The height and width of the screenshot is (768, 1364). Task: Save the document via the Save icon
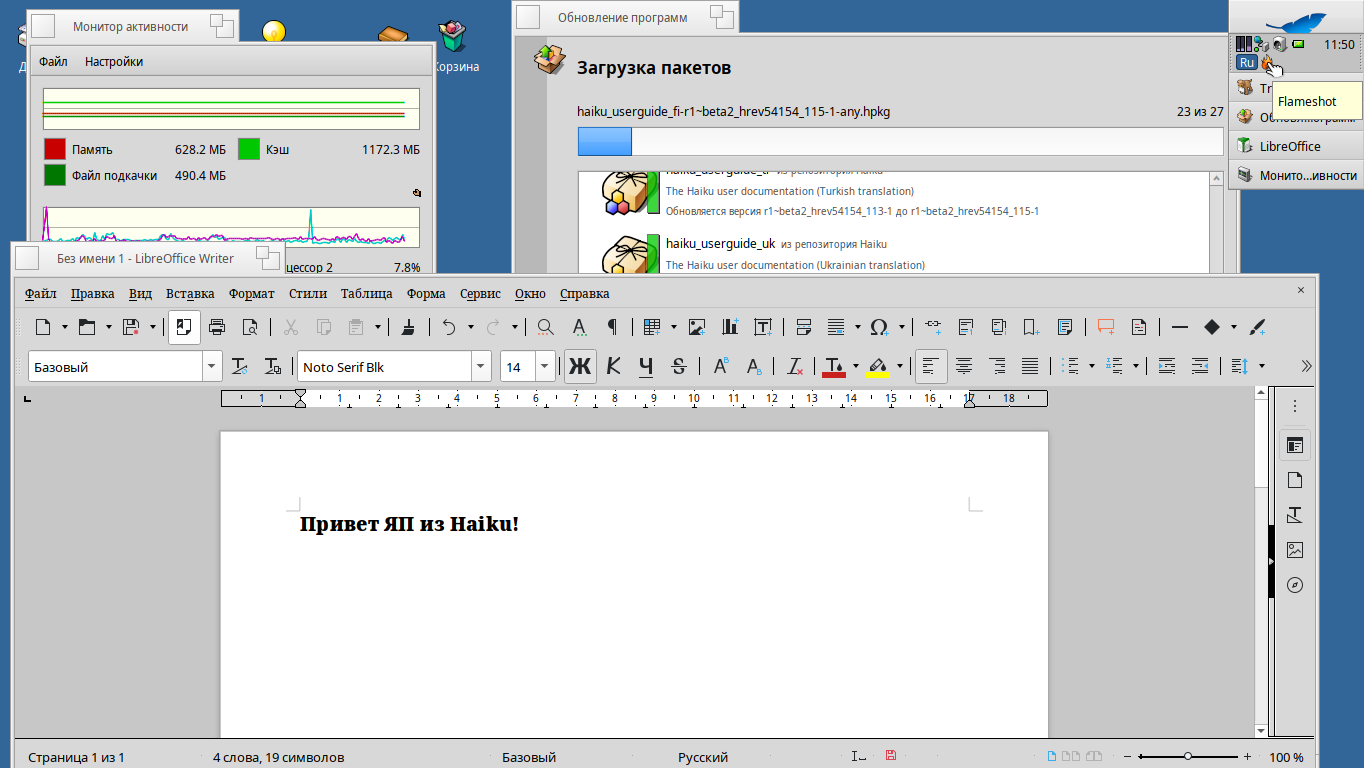point(130,327)
